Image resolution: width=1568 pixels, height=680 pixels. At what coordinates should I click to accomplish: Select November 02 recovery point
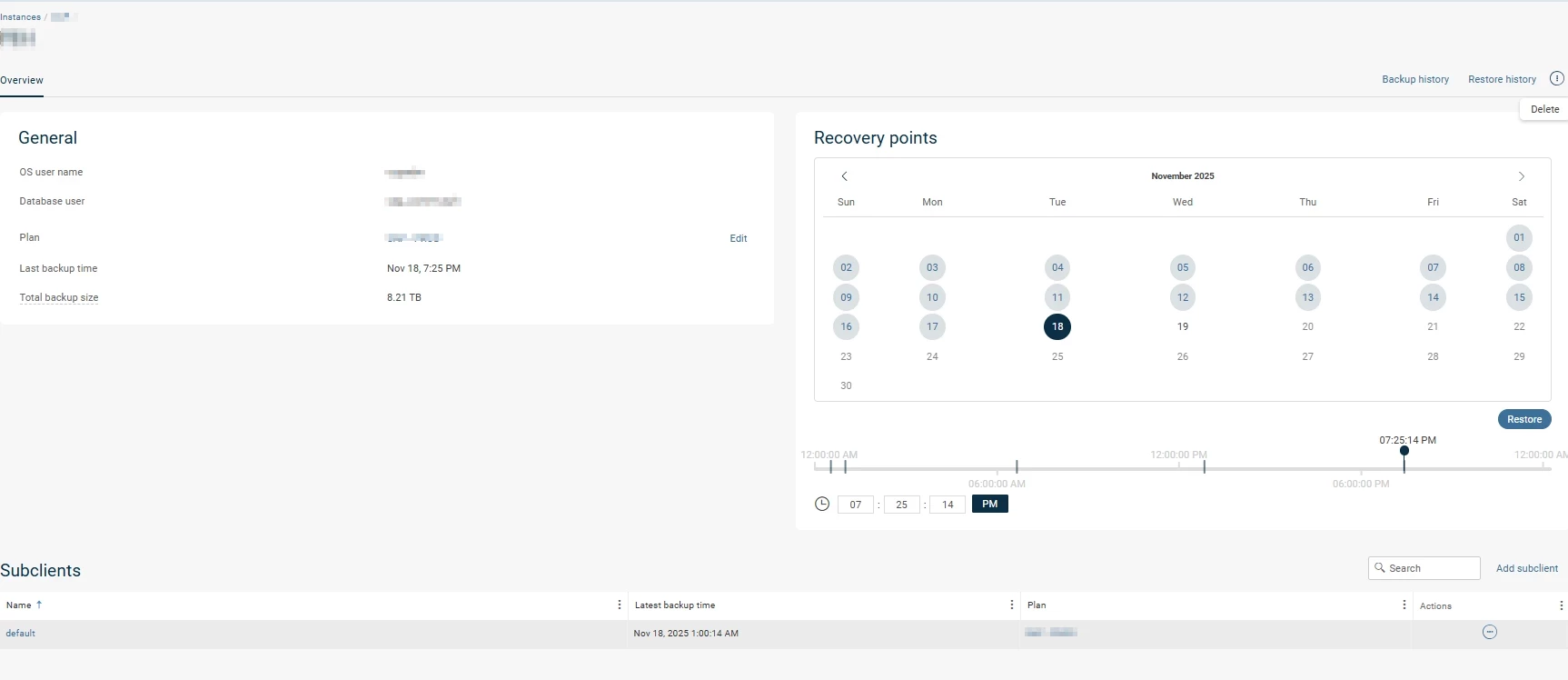pos(846,267)
